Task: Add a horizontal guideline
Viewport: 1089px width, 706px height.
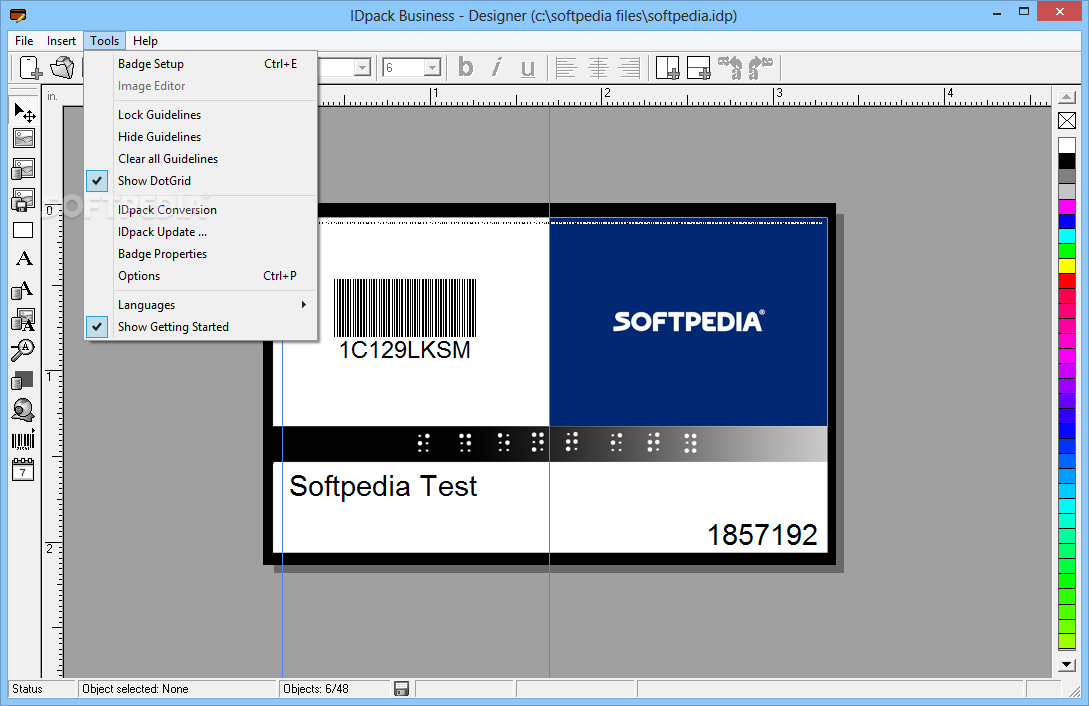Action: pos(699,67)
